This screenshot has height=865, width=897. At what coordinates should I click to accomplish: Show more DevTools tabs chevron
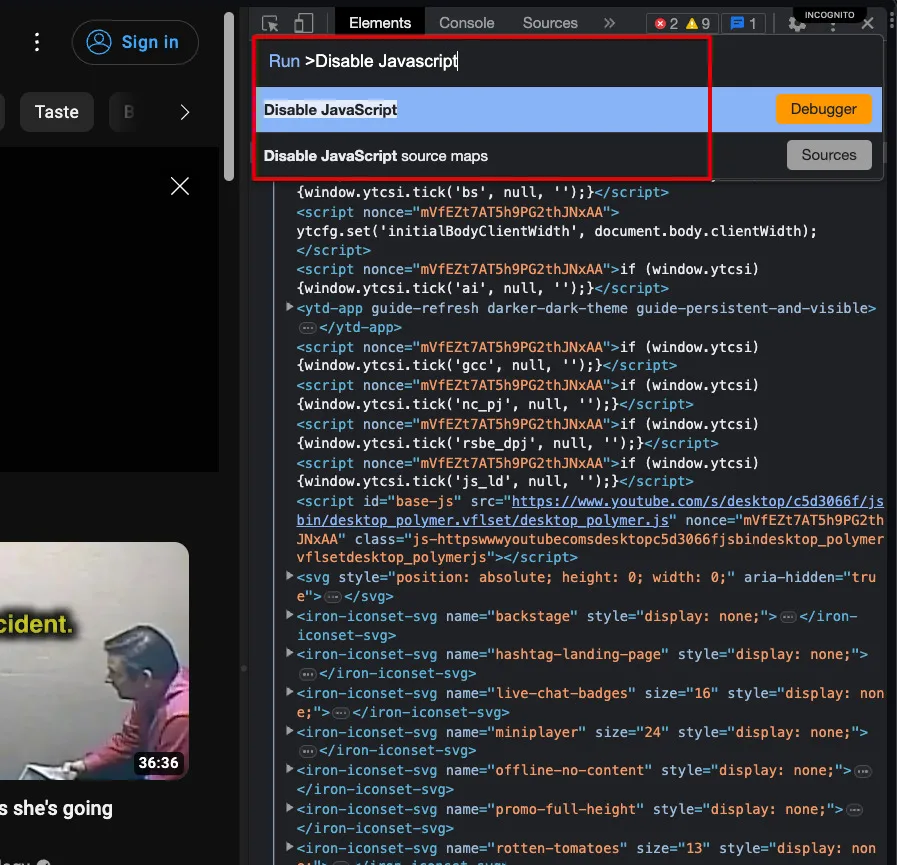(609, 23)
